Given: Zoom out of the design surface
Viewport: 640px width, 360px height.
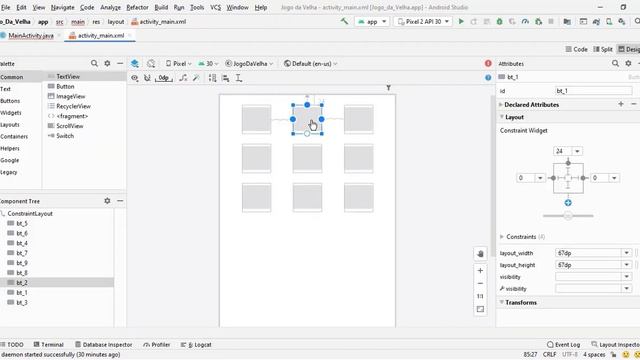Looking at the screenshot, I should click(x=480, y=283).
